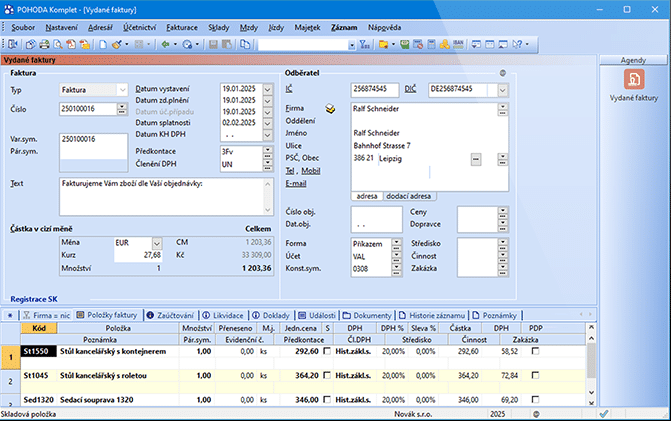Screen dimensions: 671x421
Task: Click the green back arrow in the toolbar
Action: (x=163, y=45)
